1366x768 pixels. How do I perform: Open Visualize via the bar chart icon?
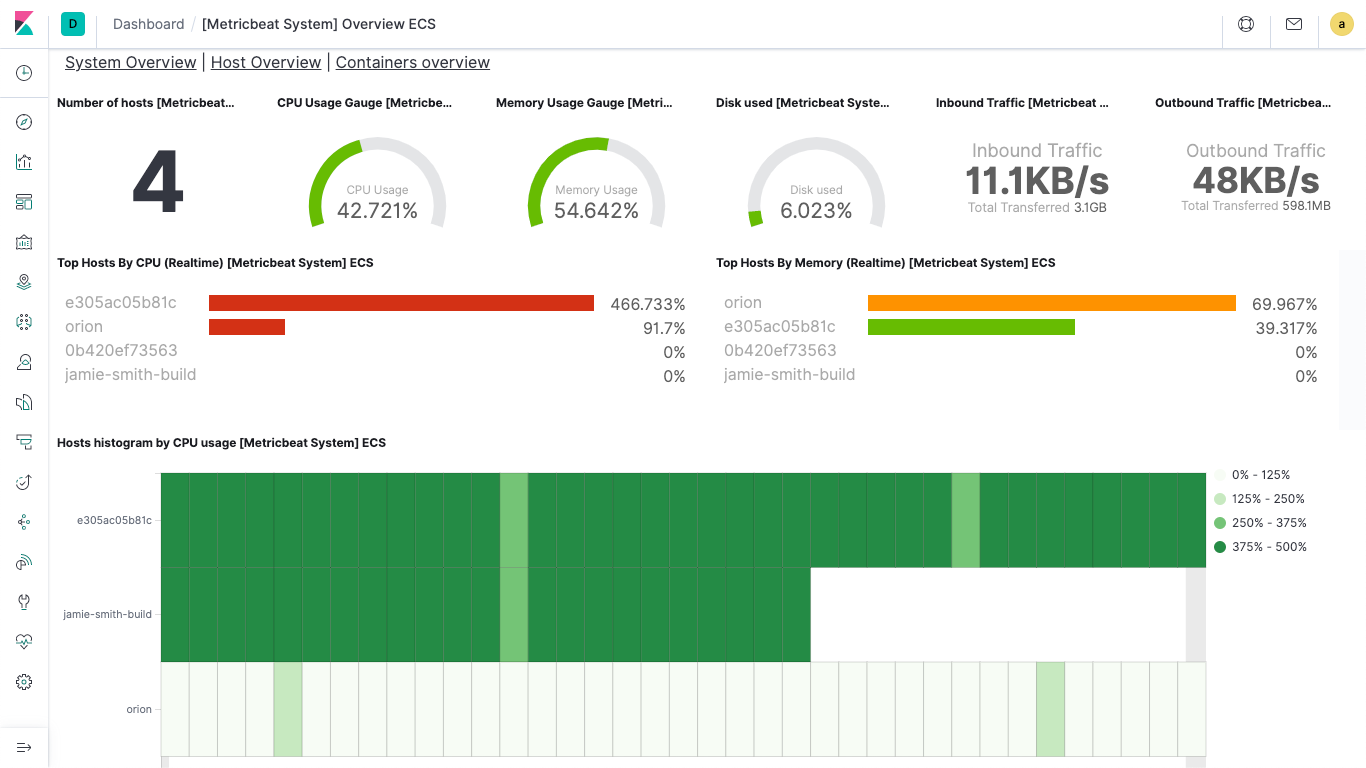click(24, 162)
